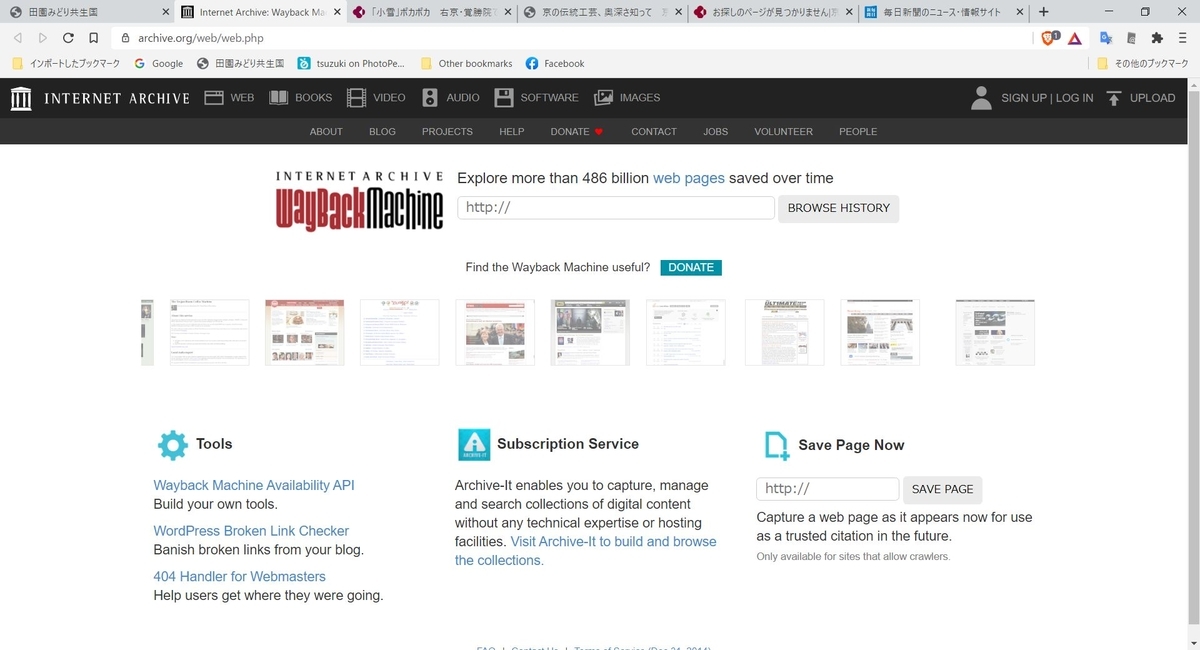Open Brave Shields lion icon

click(1049, 38)
